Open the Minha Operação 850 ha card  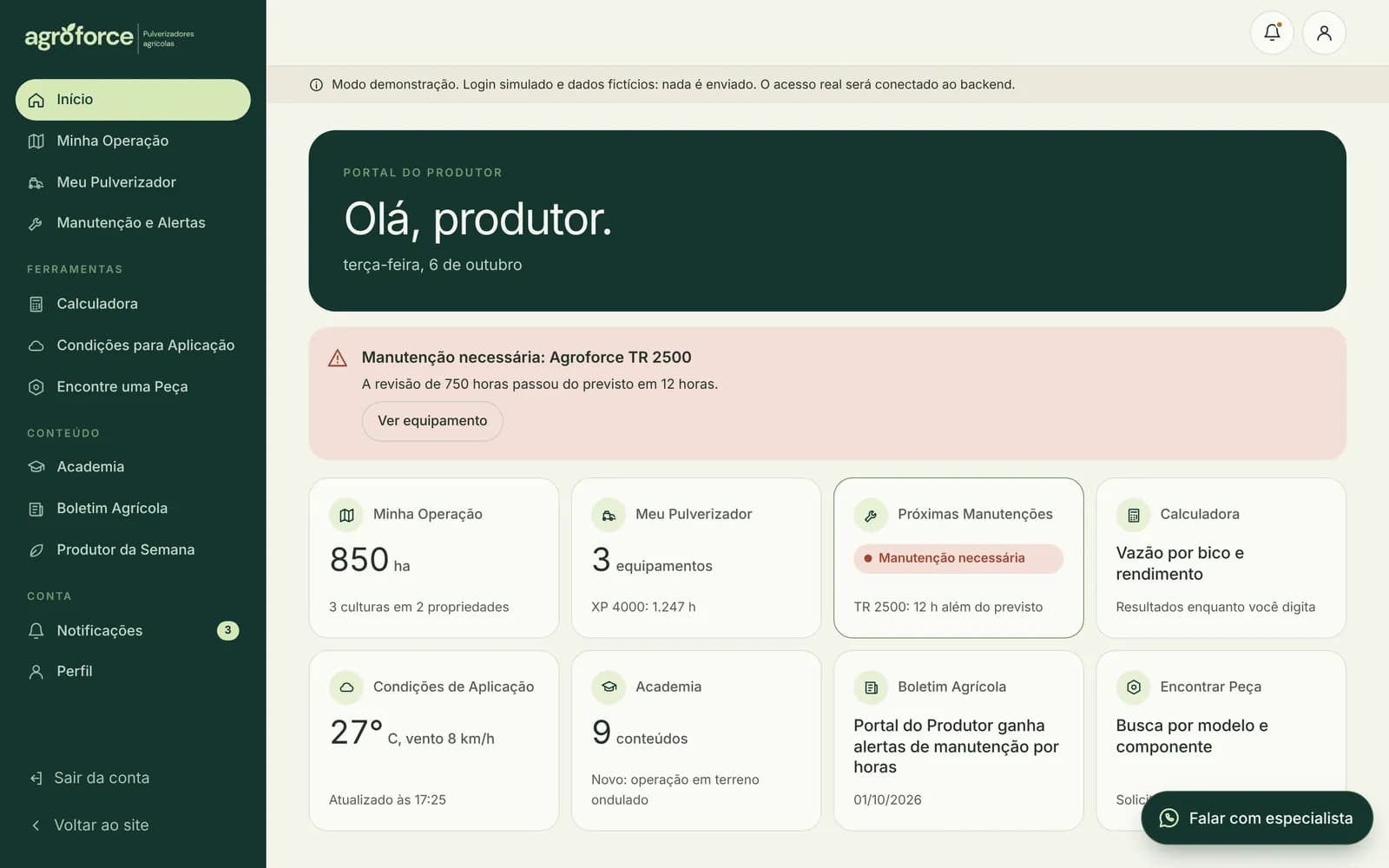tap(434, 558)
